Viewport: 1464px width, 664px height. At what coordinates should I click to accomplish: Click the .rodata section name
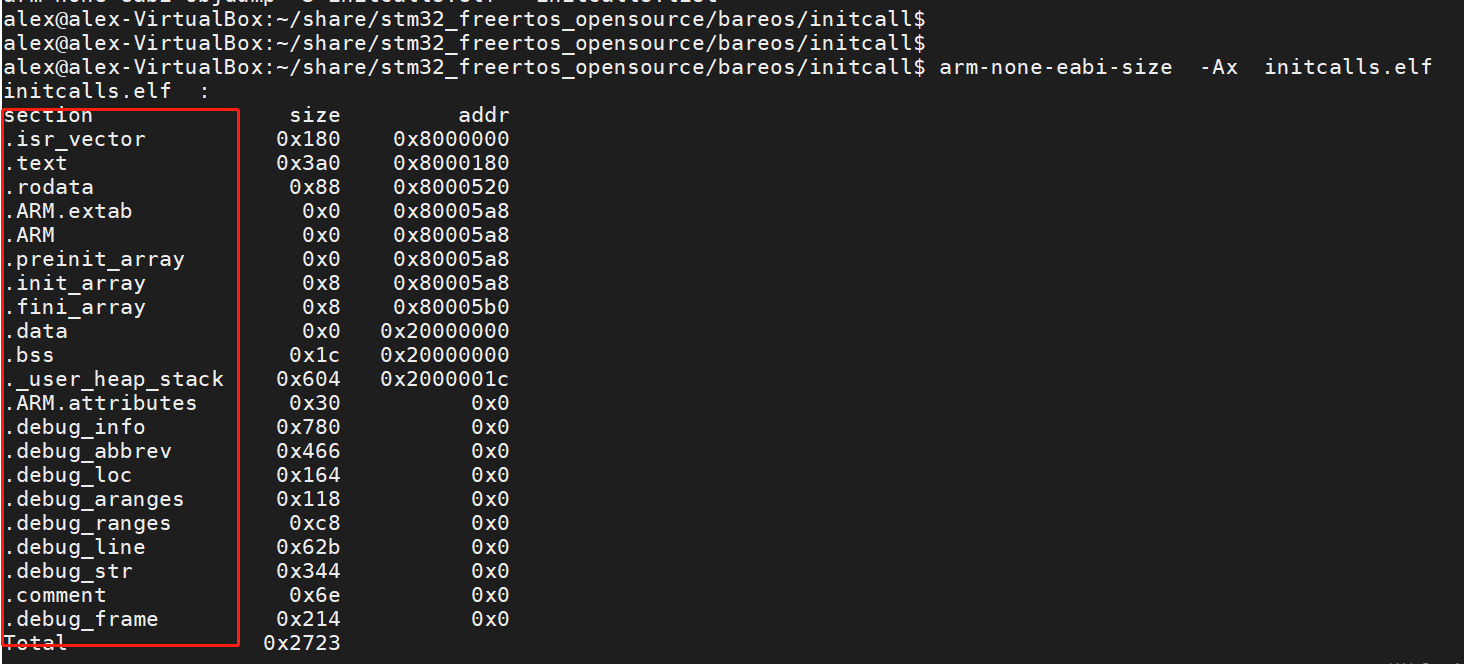[49, 187]
